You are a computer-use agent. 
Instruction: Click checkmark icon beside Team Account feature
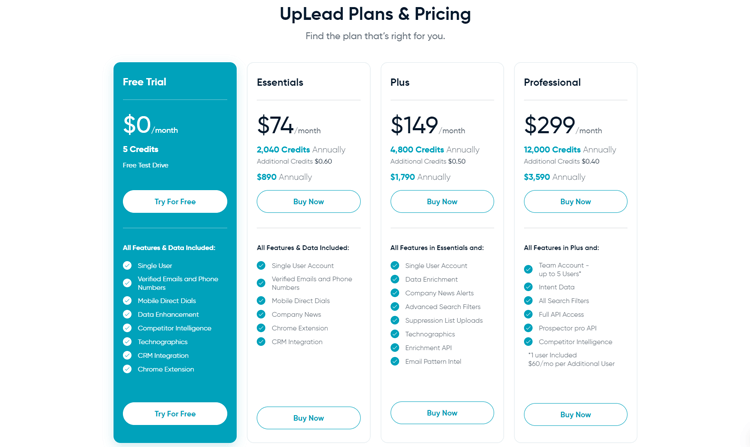[528, 269]
